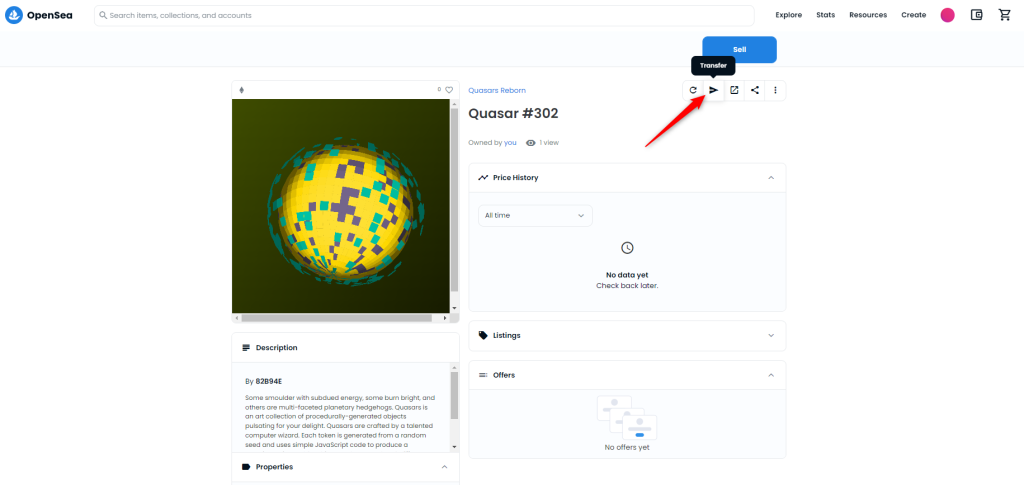The width and height of the screenshot is (1024, 485).
Task: Refresh metadata using the reload icon
Action: pyautogui.click(x=692, y=90)
